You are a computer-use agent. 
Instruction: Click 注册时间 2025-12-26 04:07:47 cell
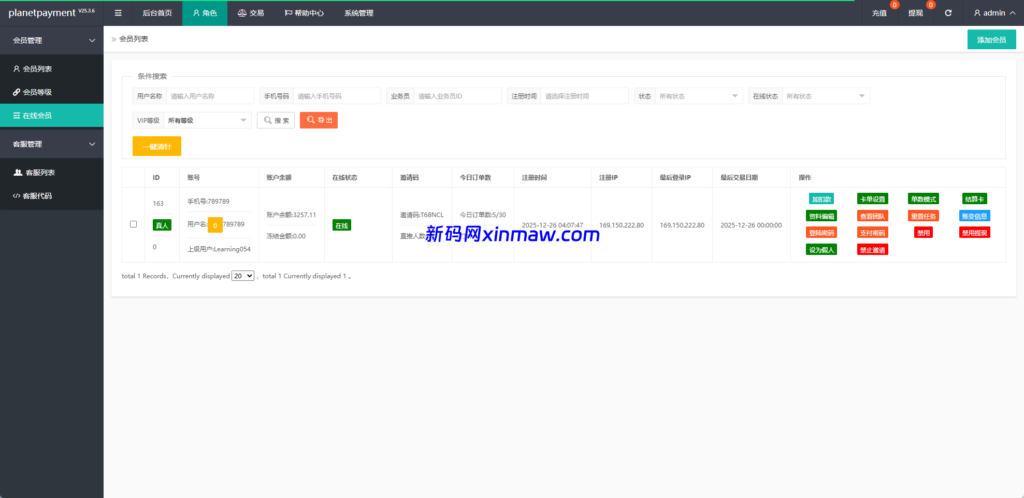pyautogui.click(x=552, y=225)
